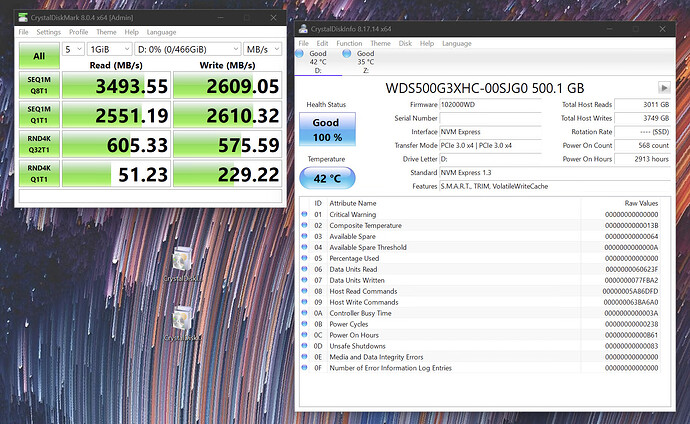The width and height of the screenshot is (690, 424).
Task: Select the D: disk tab at 42 °C
Action: pyautogui.click(x=318, y=62)
